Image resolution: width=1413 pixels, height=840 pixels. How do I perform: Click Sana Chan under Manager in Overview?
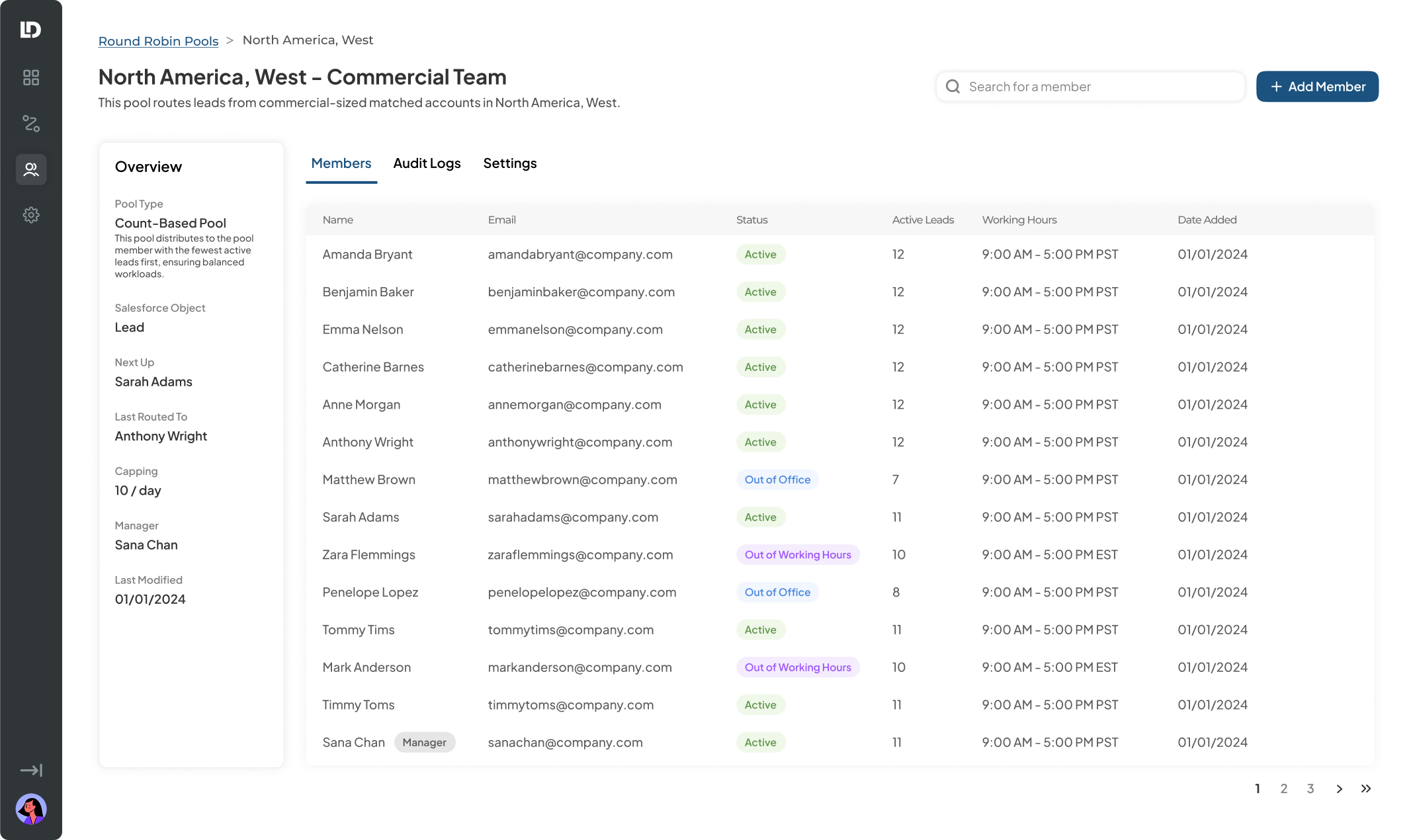(x=146, y=545)
